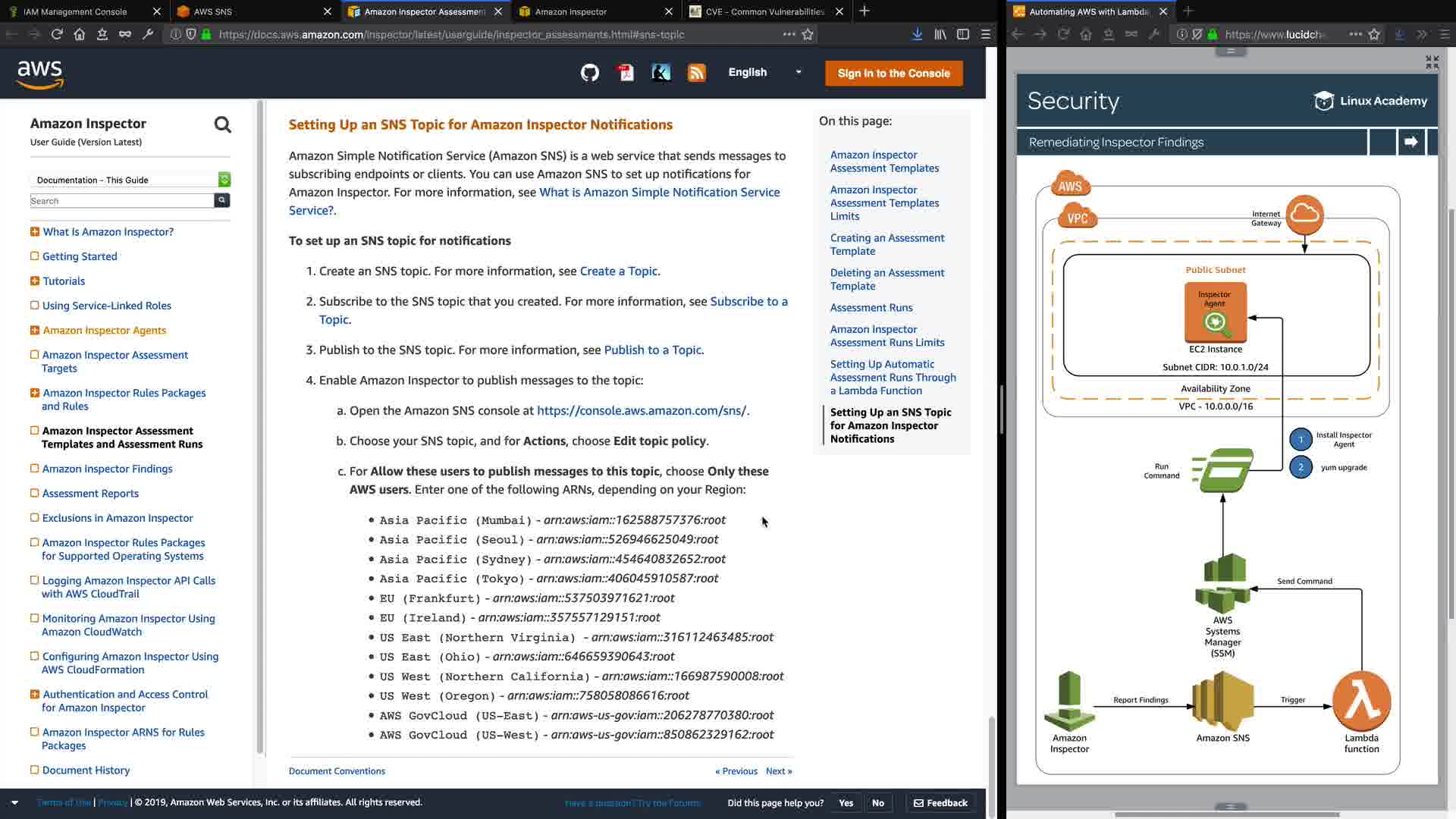
Task: Bookmark page with star icon
Action: pos(808,34)
